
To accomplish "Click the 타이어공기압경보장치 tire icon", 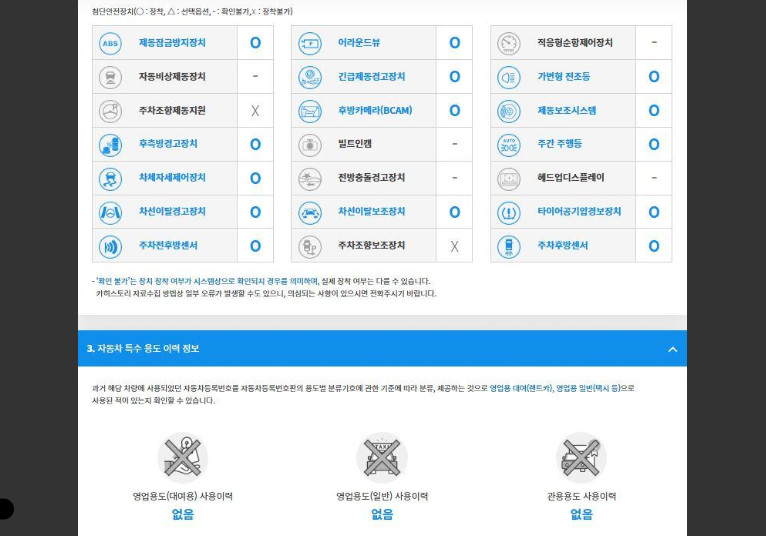I will click(509, 213).
